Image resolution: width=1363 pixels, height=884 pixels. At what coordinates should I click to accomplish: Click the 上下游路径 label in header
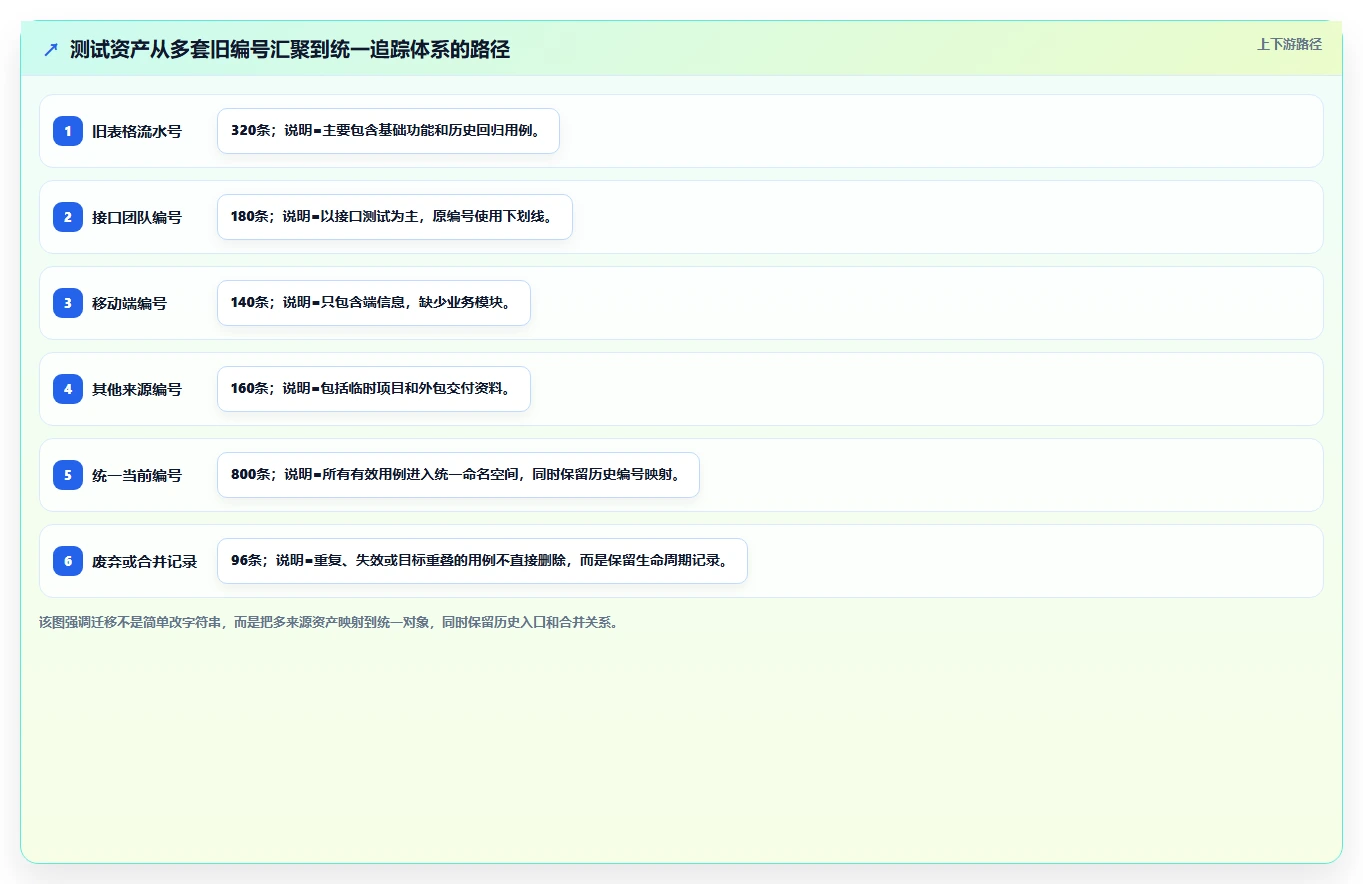[1289, 44]
